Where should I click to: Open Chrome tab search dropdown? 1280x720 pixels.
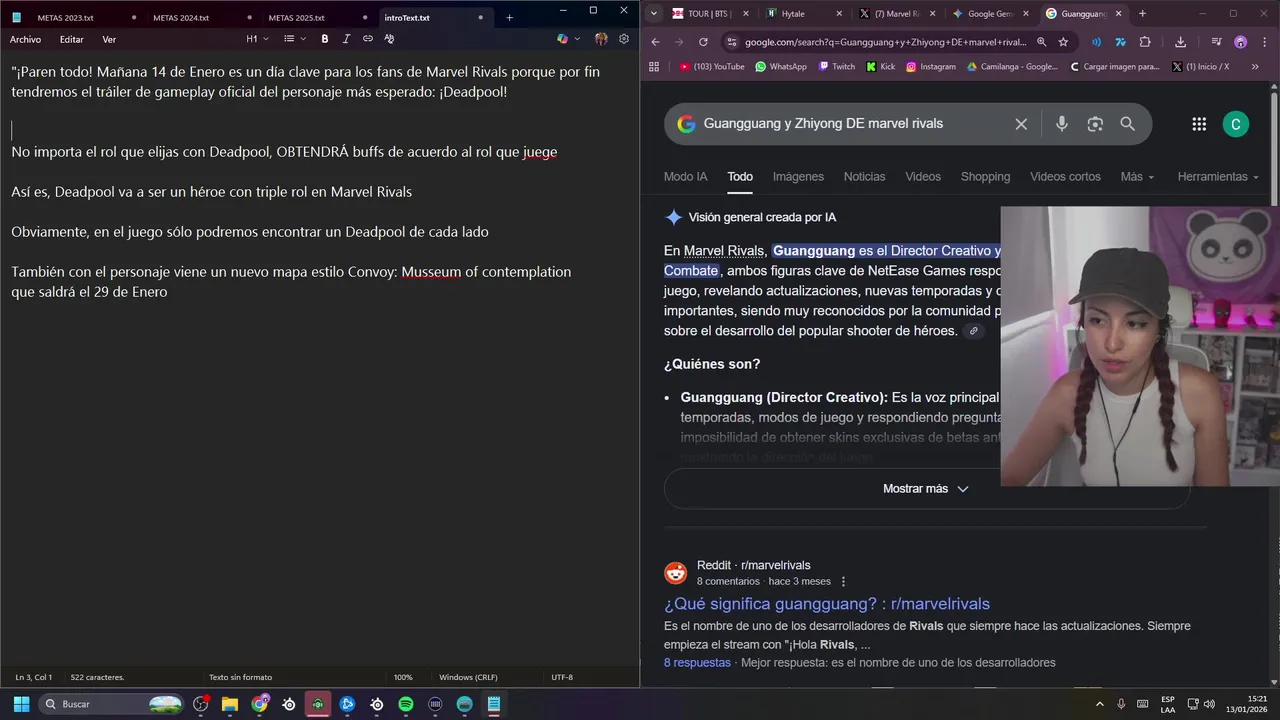point(654,13)
